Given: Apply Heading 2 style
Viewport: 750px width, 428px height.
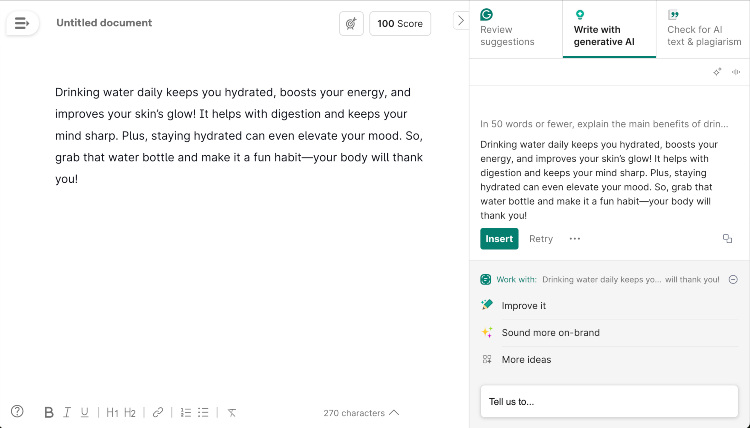Looking at the screenshot, I should (130, 412).
